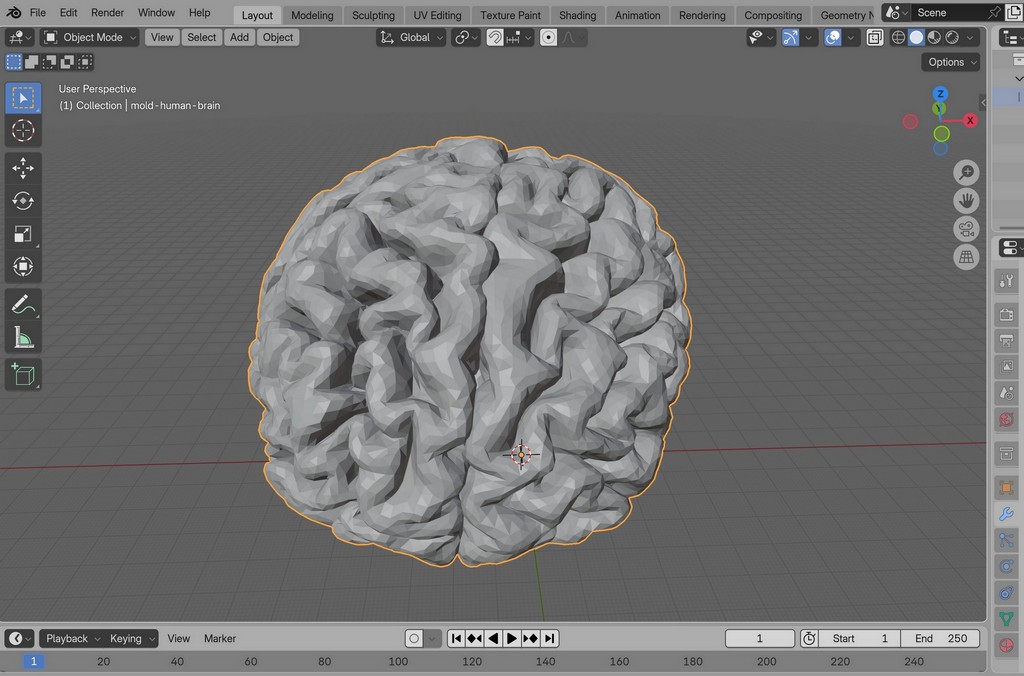The height and width of the screenshot is (676, 1024).
Task: Open the Object Constraints properties tab
Action: (x=1006, y=592)
